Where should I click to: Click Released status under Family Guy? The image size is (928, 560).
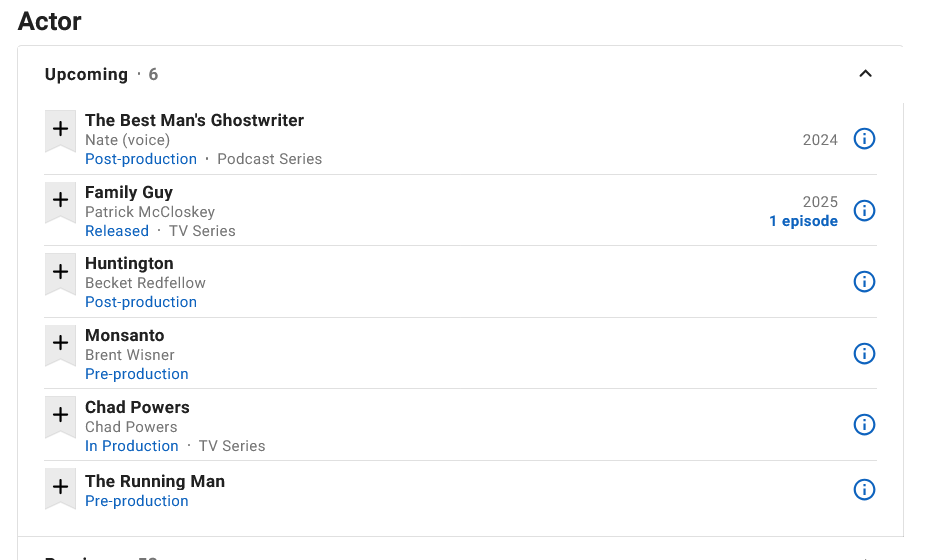(117, 231)
